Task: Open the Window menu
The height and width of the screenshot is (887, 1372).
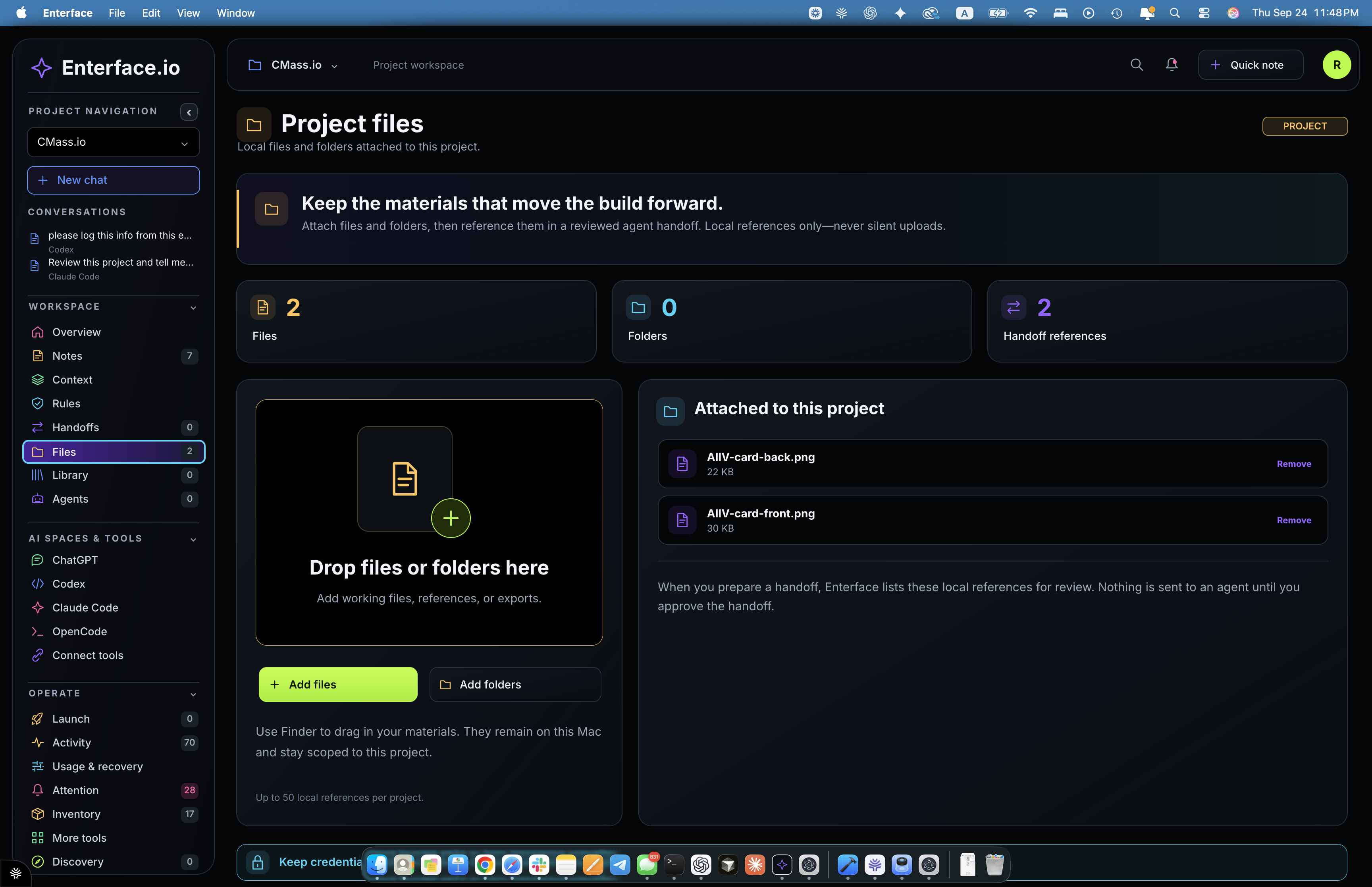Action: 235,13
